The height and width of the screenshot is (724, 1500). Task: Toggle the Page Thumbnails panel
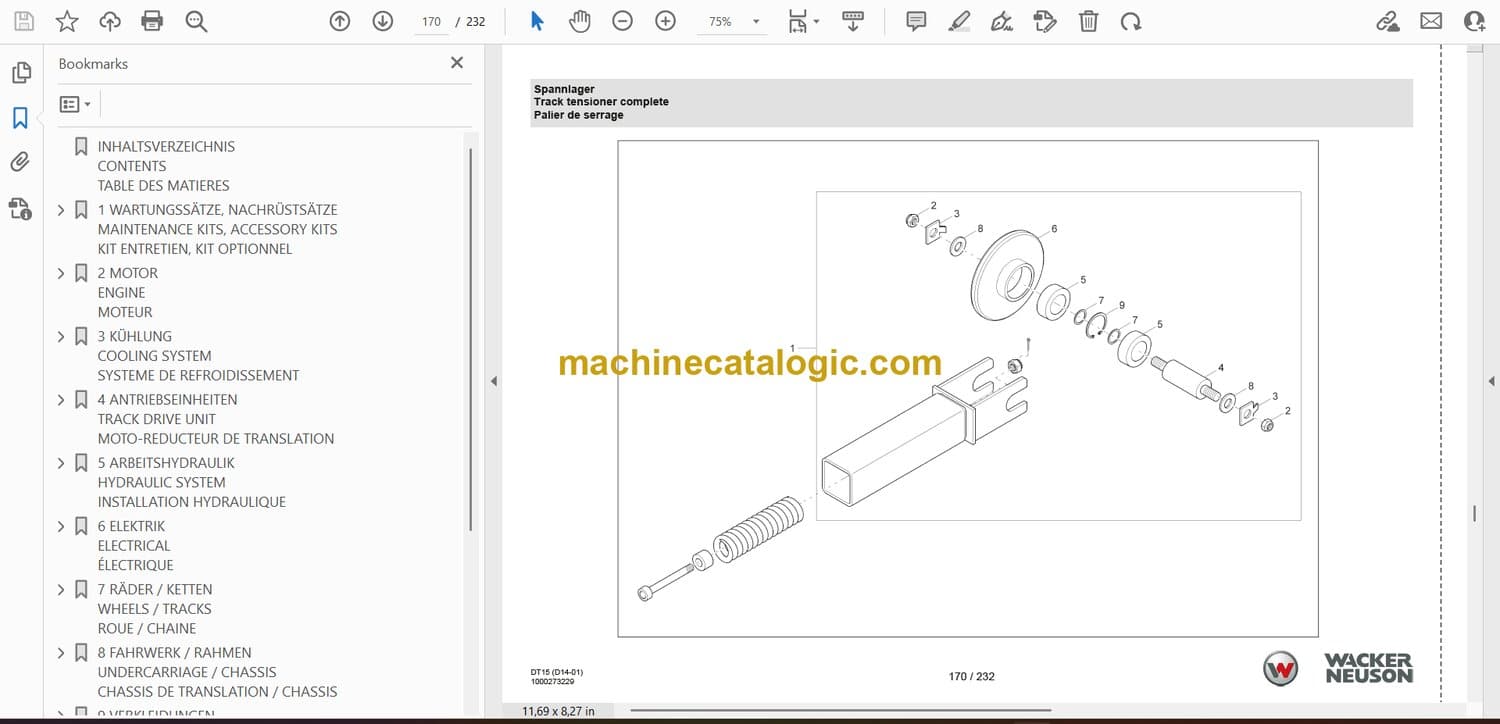coord(20,73)
